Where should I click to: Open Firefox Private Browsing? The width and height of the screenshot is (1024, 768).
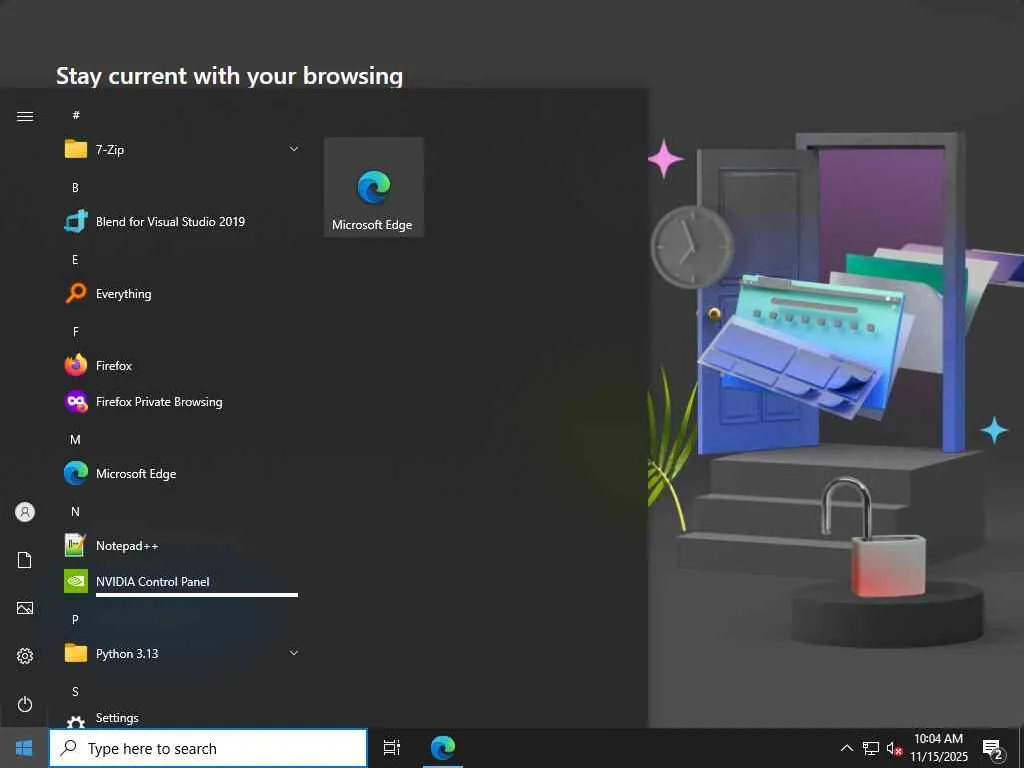[x=182, y=402]
